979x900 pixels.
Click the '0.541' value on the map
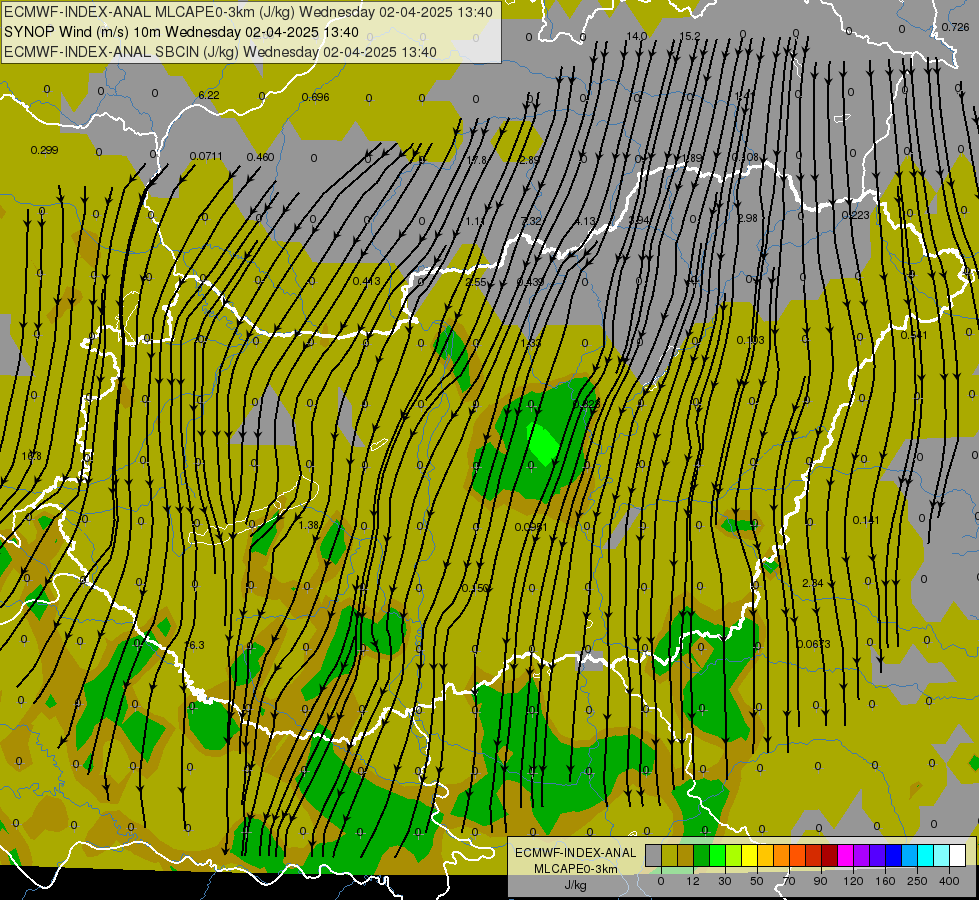(x=914, y=335)
